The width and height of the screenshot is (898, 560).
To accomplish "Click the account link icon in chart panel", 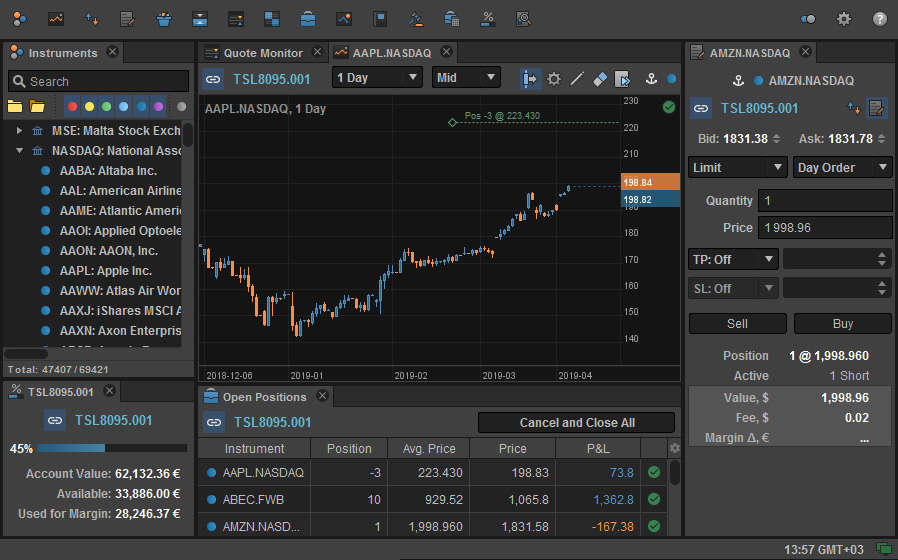I will pos(213,78).
